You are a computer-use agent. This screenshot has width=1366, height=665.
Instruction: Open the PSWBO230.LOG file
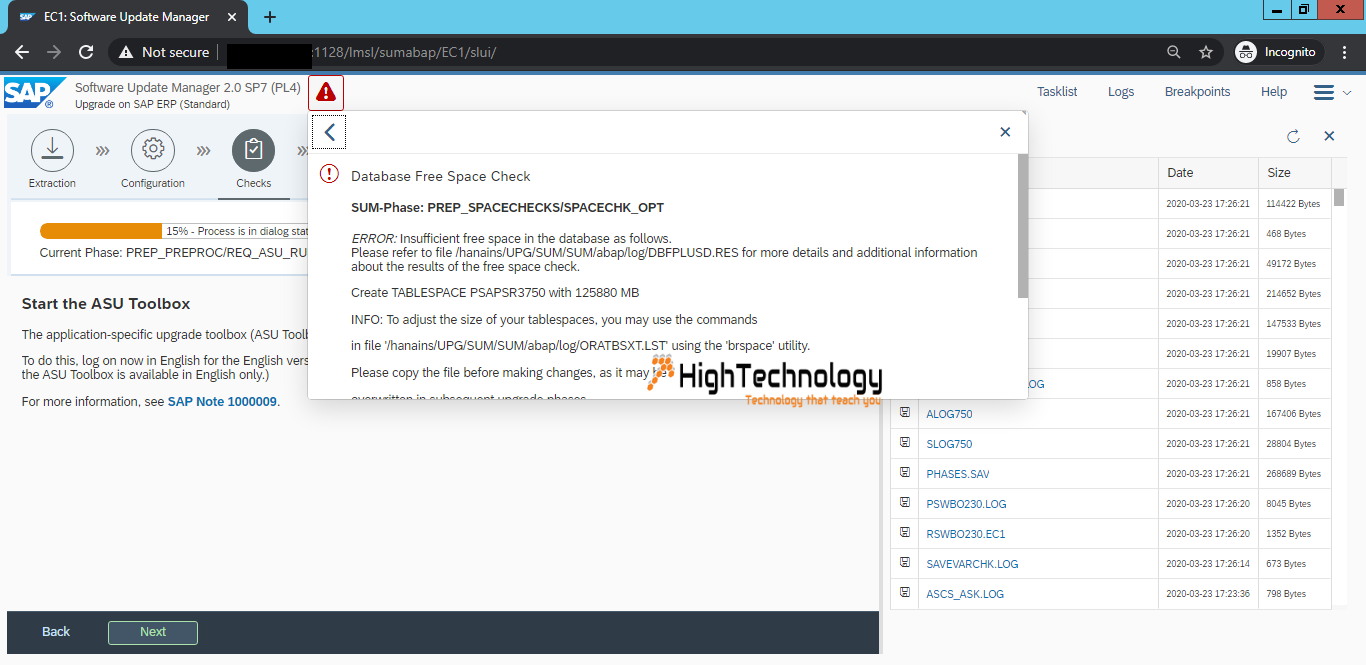coord(966,504)
